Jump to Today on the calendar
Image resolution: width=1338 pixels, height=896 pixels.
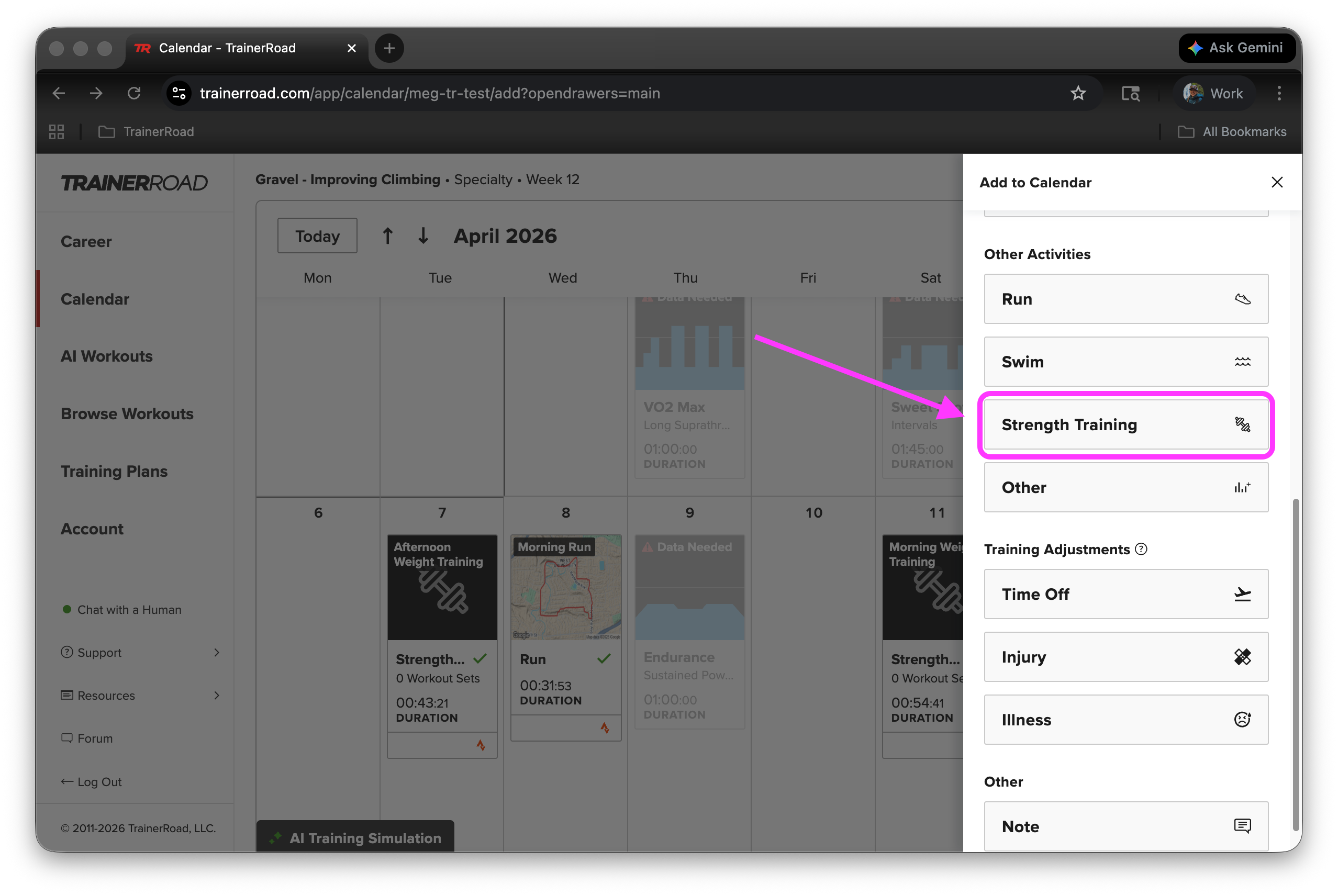click(317, 236)
